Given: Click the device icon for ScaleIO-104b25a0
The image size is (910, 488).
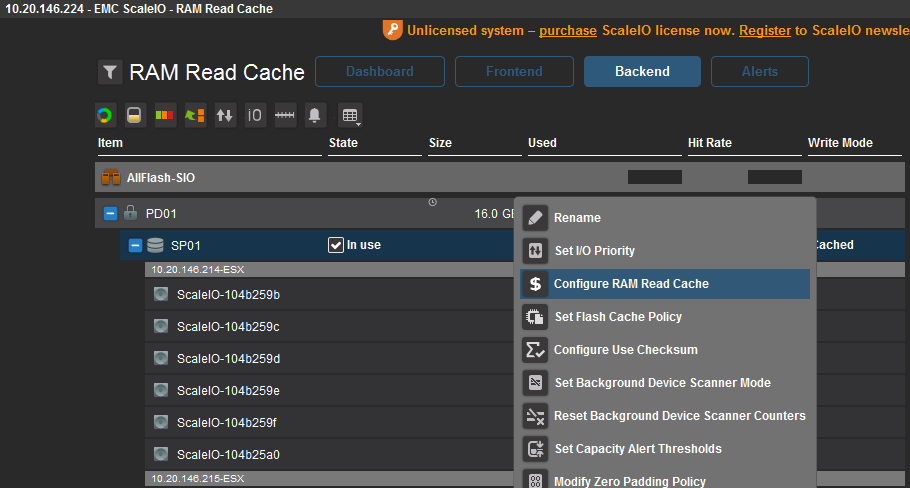Looking at the screenshot, I should (x=161, y=454).
